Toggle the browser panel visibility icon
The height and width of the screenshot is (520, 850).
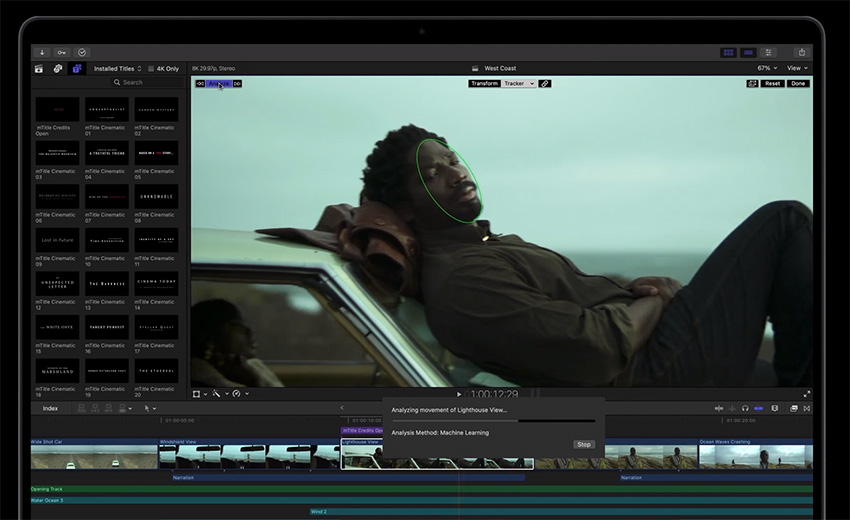[729, 53]
